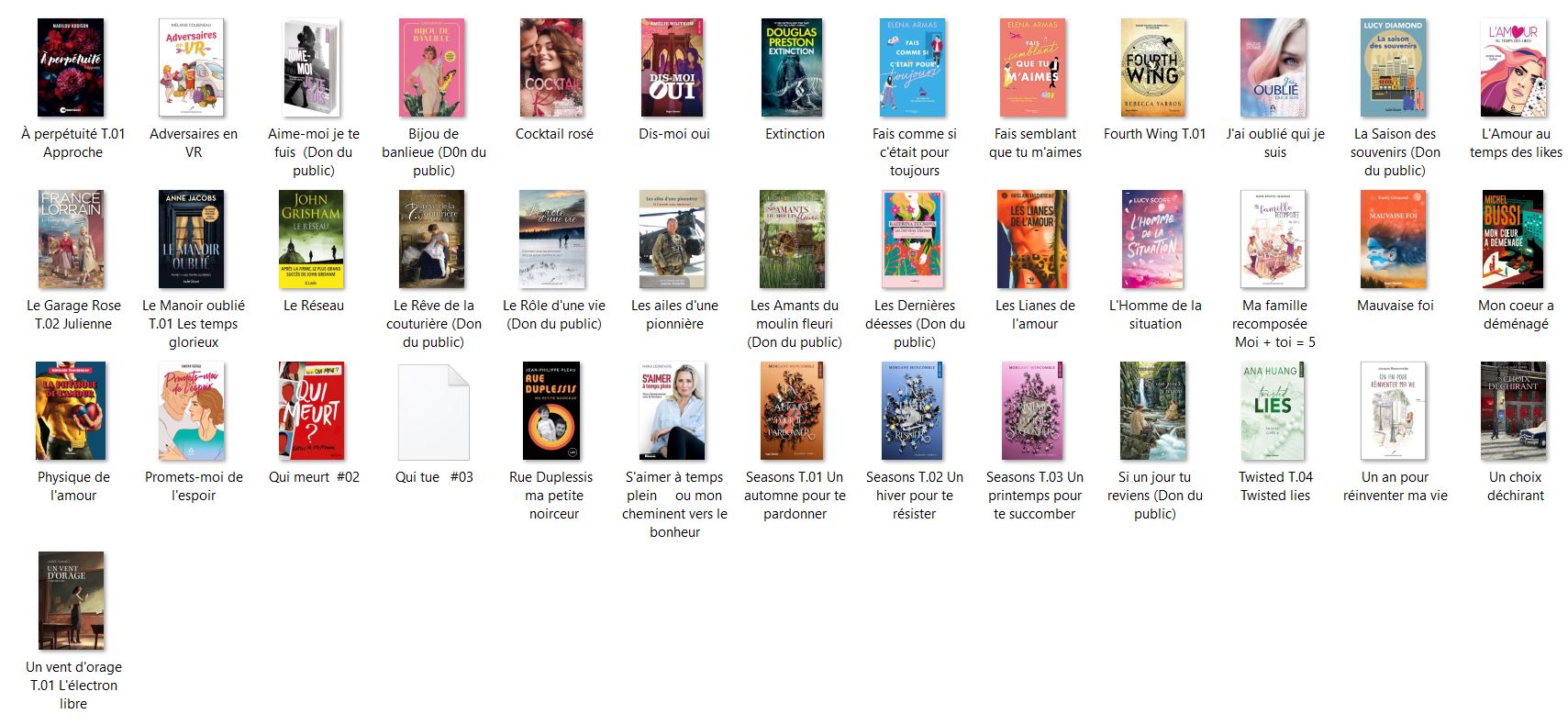The height and width of the screenshot is (725, 1568).
Task: Select Les Lianes de l'amour cover
Action: (x=1033, y=240)
